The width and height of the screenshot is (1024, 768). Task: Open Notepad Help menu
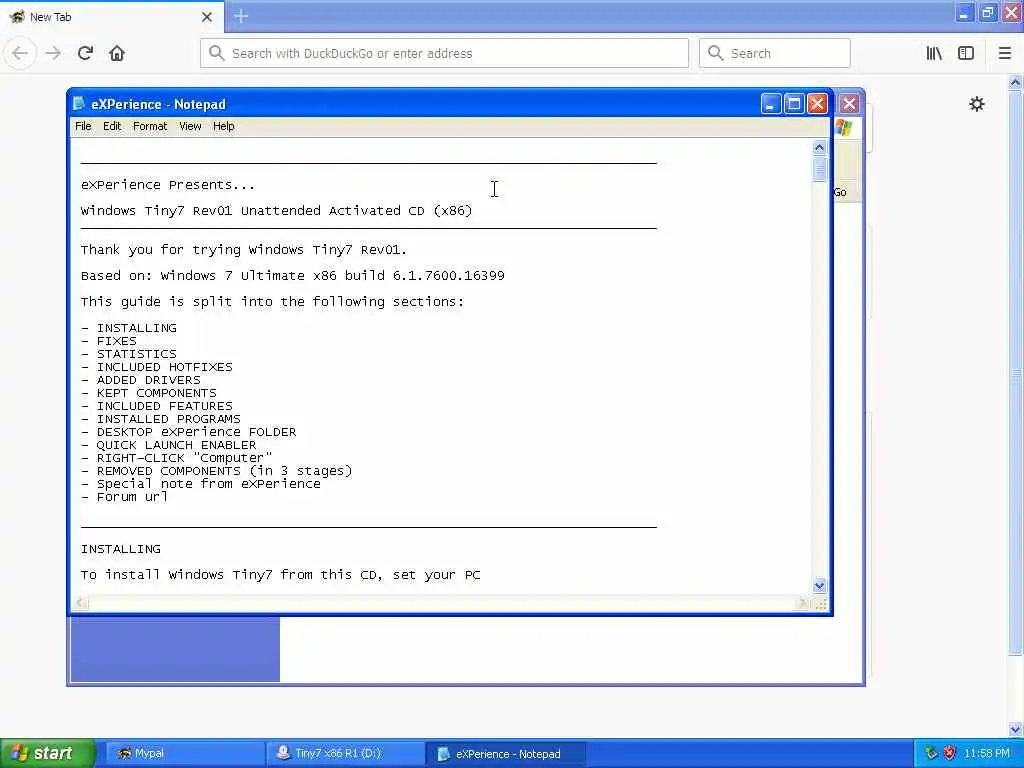tap(223, 126)
